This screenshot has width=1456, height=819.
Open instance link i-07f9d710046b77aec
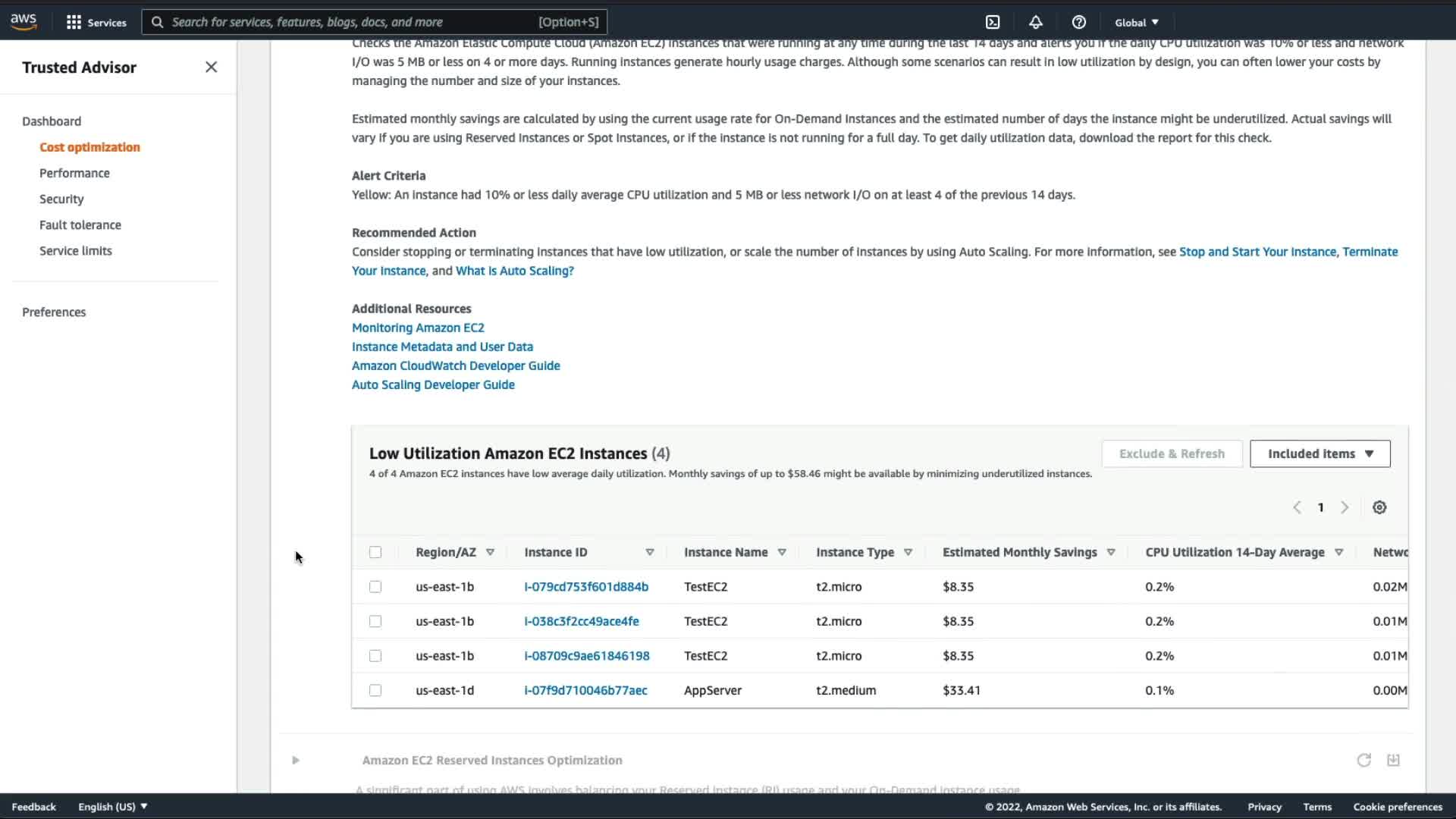(x=585, y=690)
